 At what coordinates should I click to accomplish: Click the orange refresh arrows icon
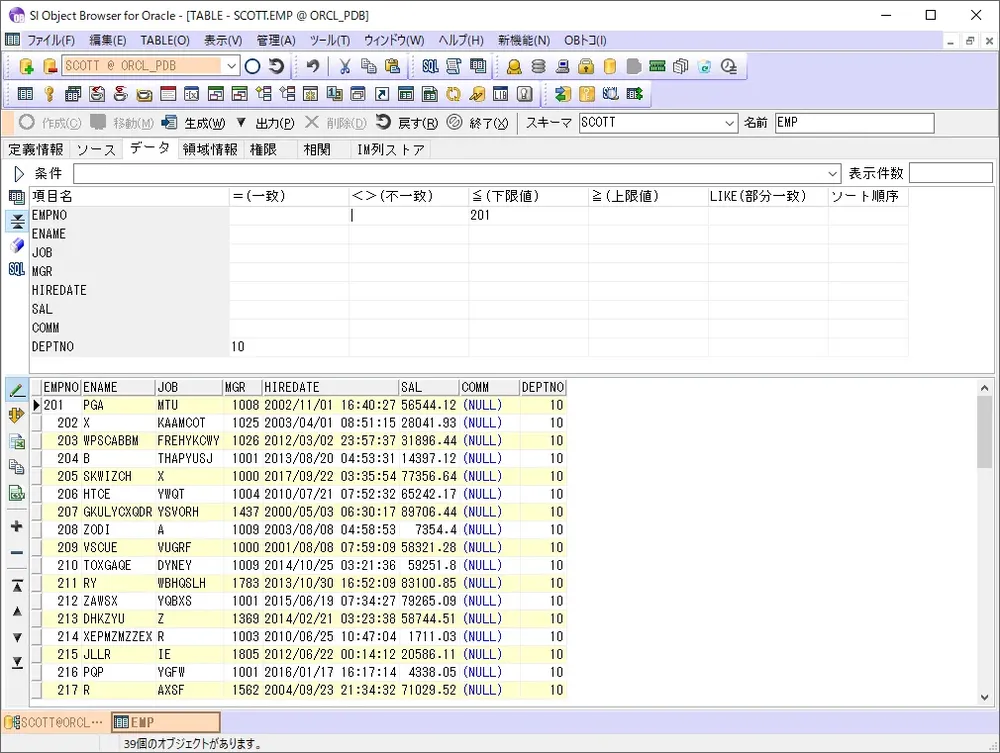pos(453,94)
